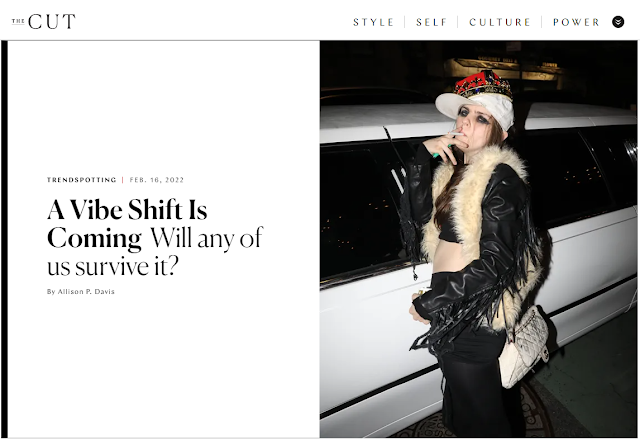Open the article hero photo

478,239
